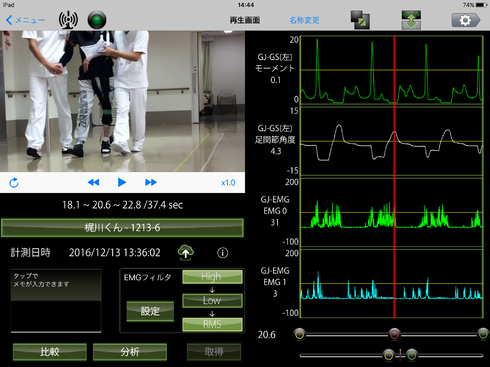Click the time range text 18.1 ~ 20.6 ~ 22.8
This screenshot has width=490, height=367.
pyautogui.click(x=101, y=205)
